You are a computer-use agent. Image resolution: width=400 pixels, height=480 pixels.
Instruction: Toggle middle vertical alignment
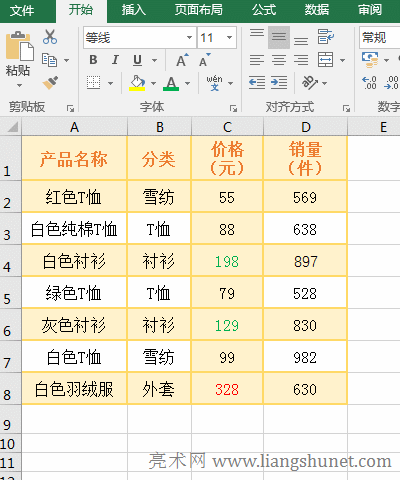pyautogui.click(x=279, y=37)
